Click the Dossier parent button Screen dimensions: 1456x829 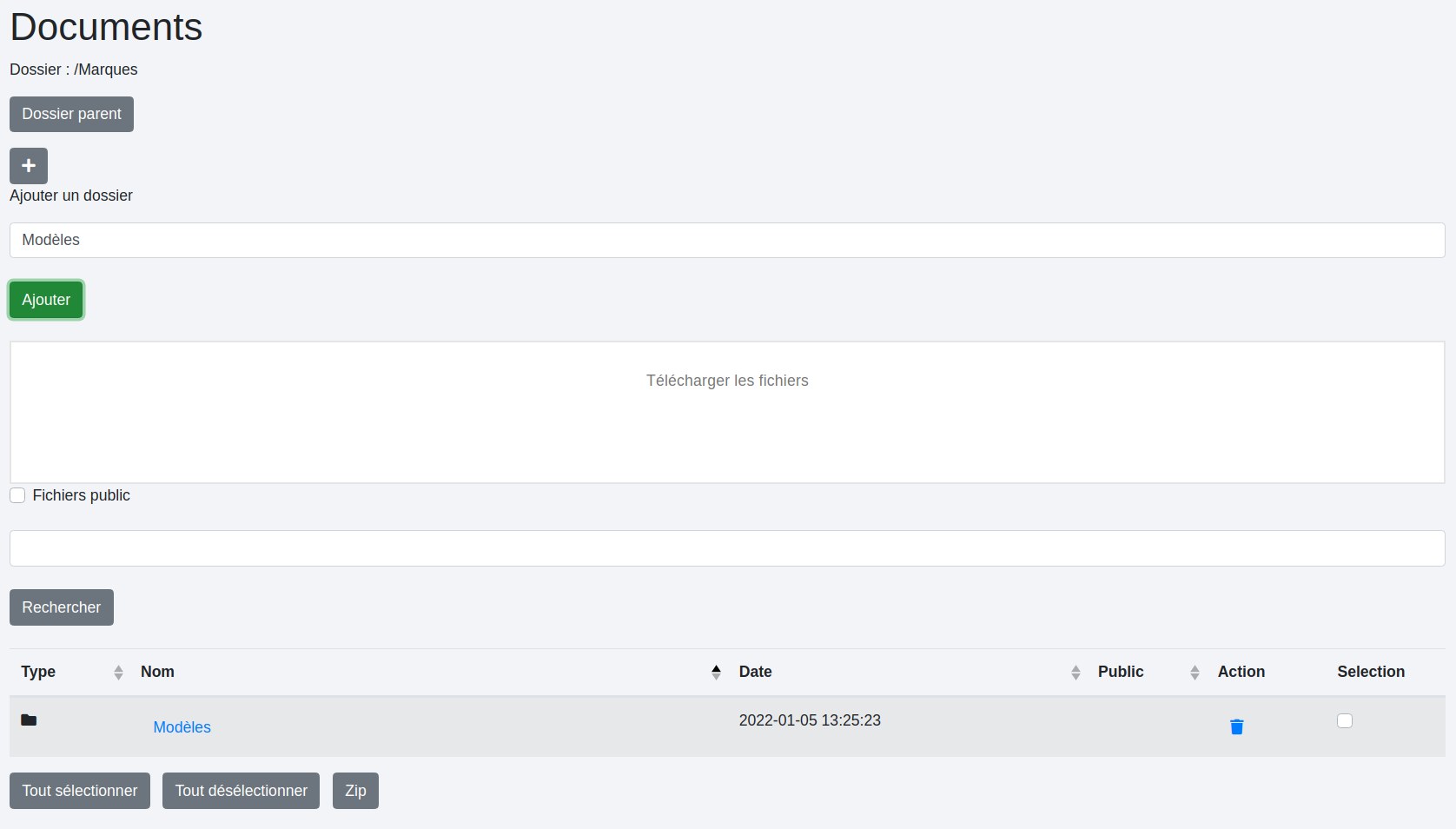click(x=71, y=114)
